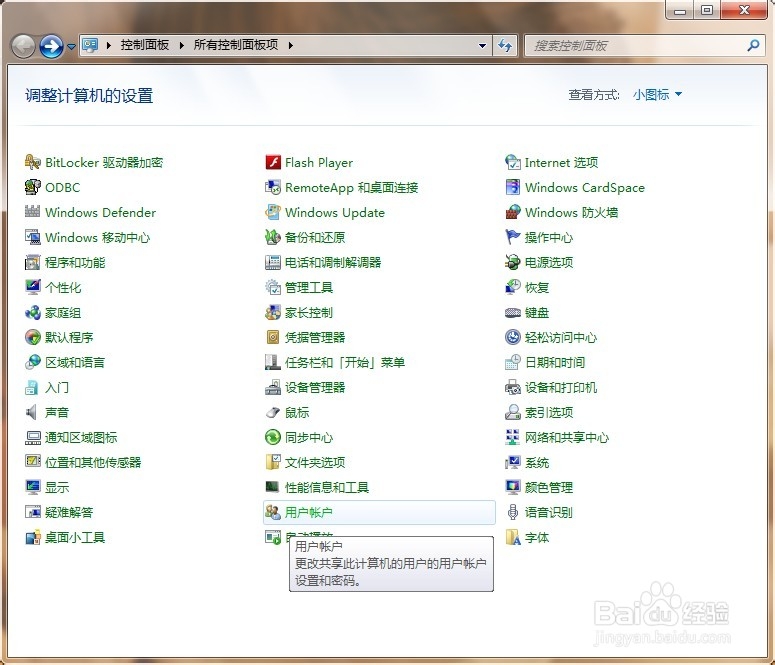The height and width of the screenshot is (665, 775).
Task: Open the 桌面小工具 link
Action: (75, 537)
